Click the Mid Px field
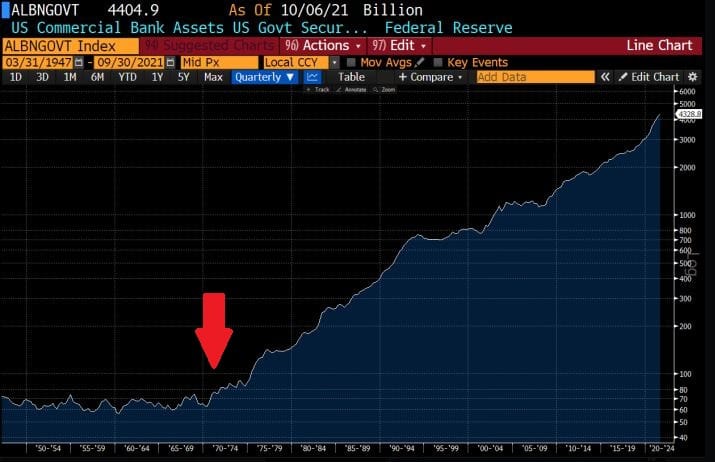Screen dimensions: 715x462 [x=219, y=62]
